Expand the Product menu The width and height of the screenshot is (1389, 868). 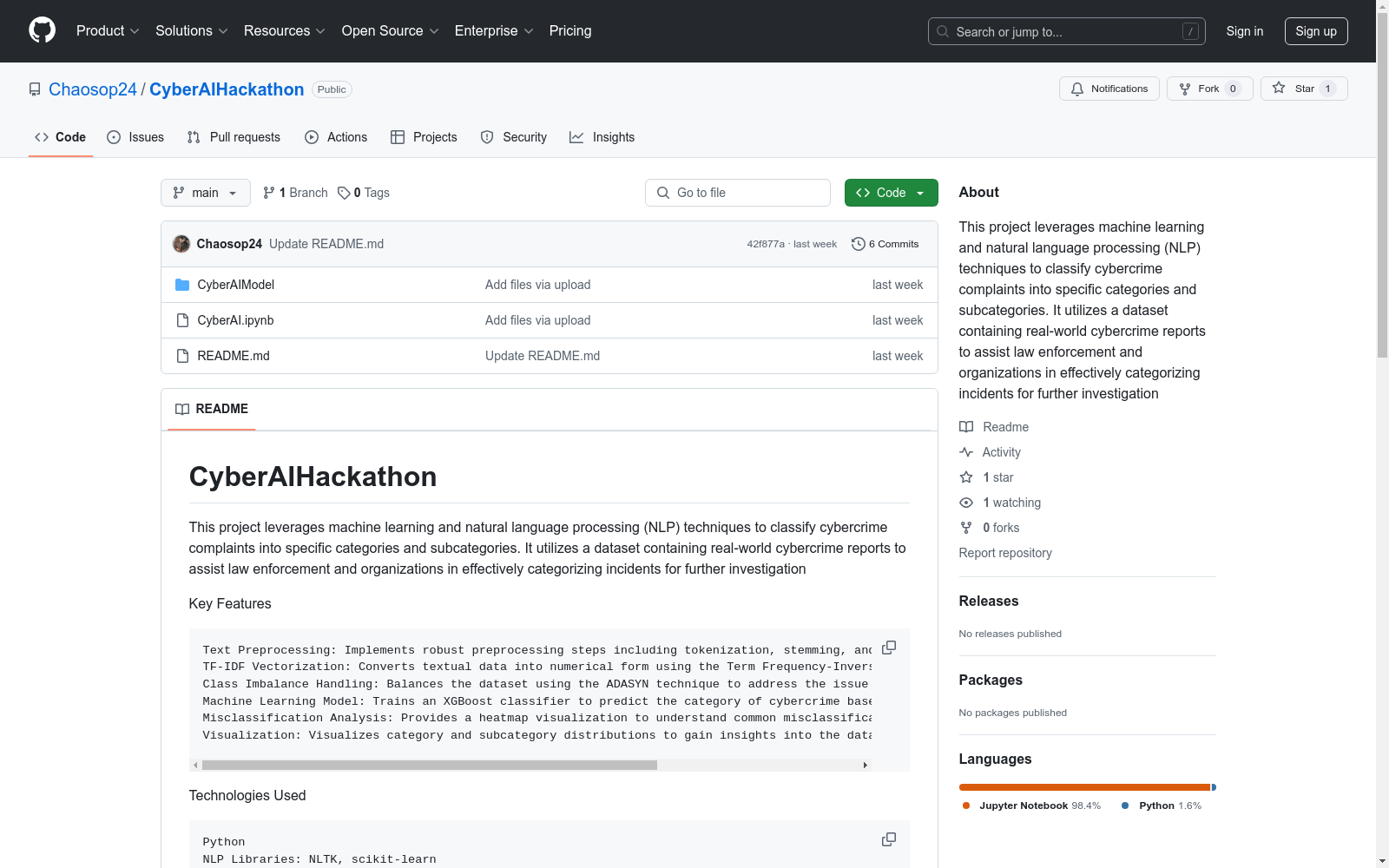point(108,30)
